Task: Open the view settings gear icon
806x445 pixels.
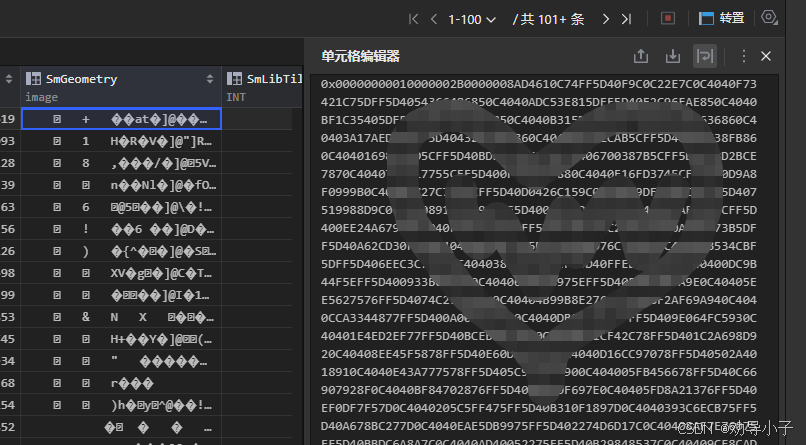Action: (x=769, y=17)
